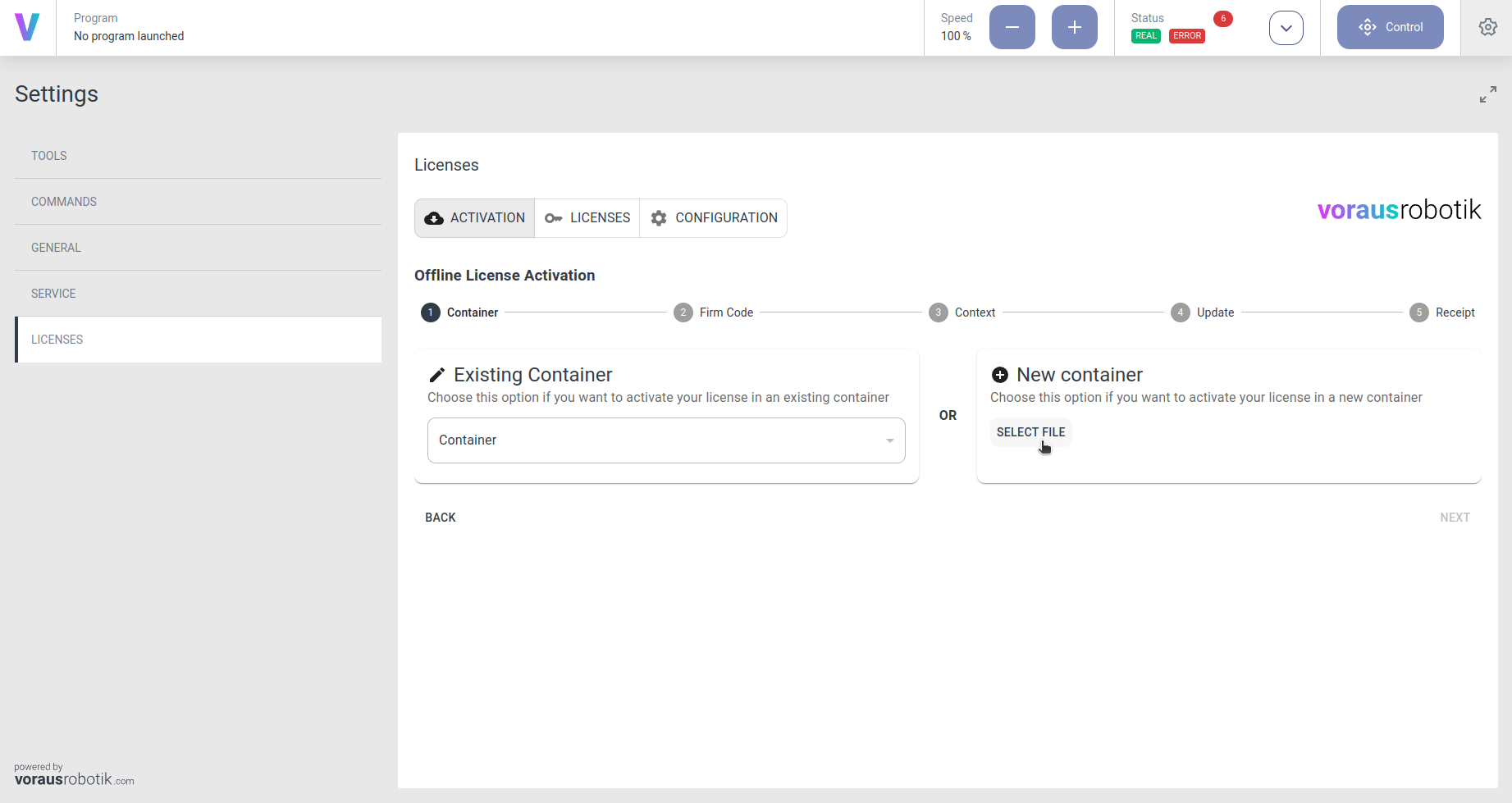Select the Activation tab

pyautogui.click(x=475, y=218)
